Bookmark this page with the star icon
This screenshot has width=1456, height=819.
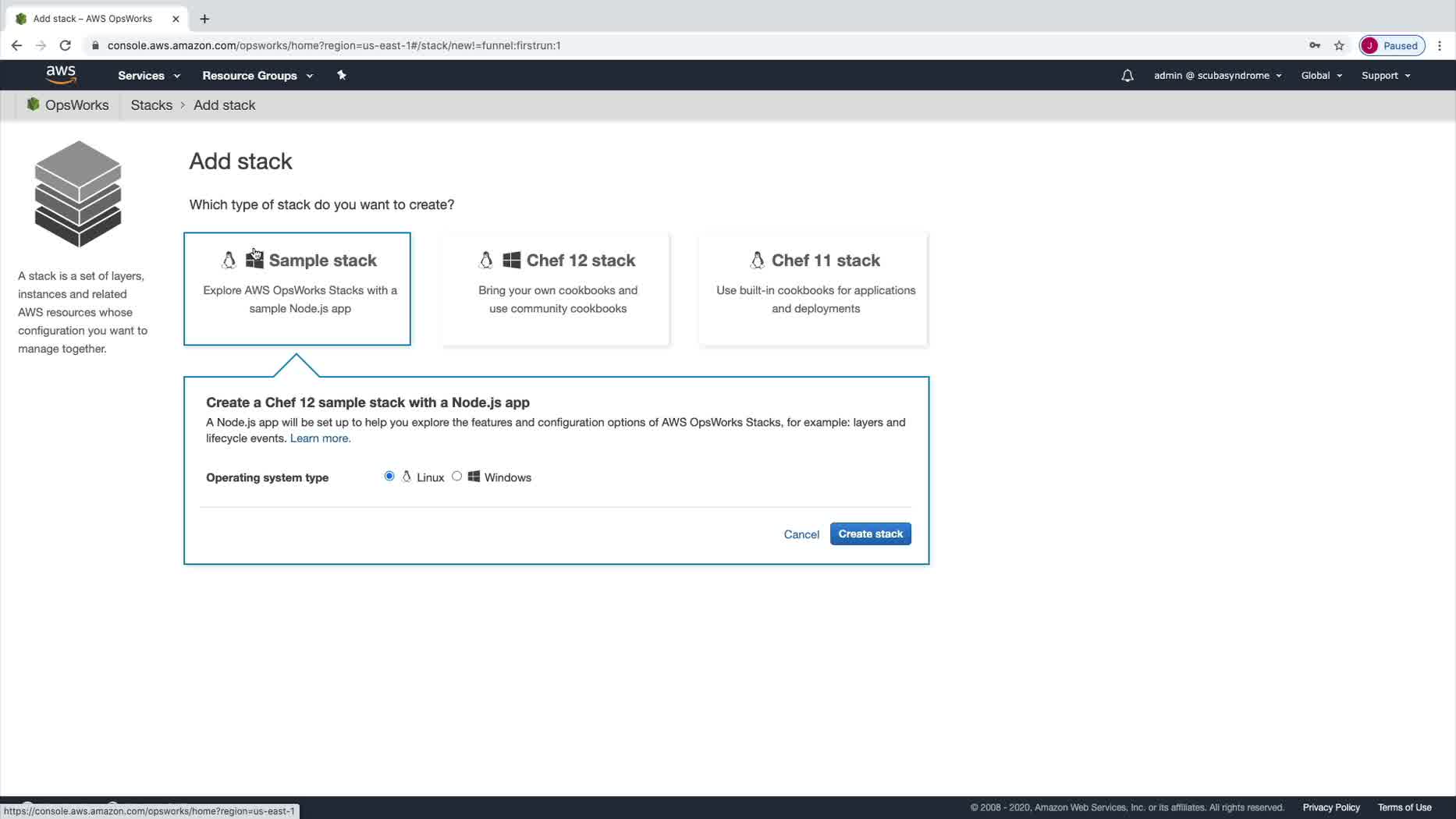pos(1339,45)
